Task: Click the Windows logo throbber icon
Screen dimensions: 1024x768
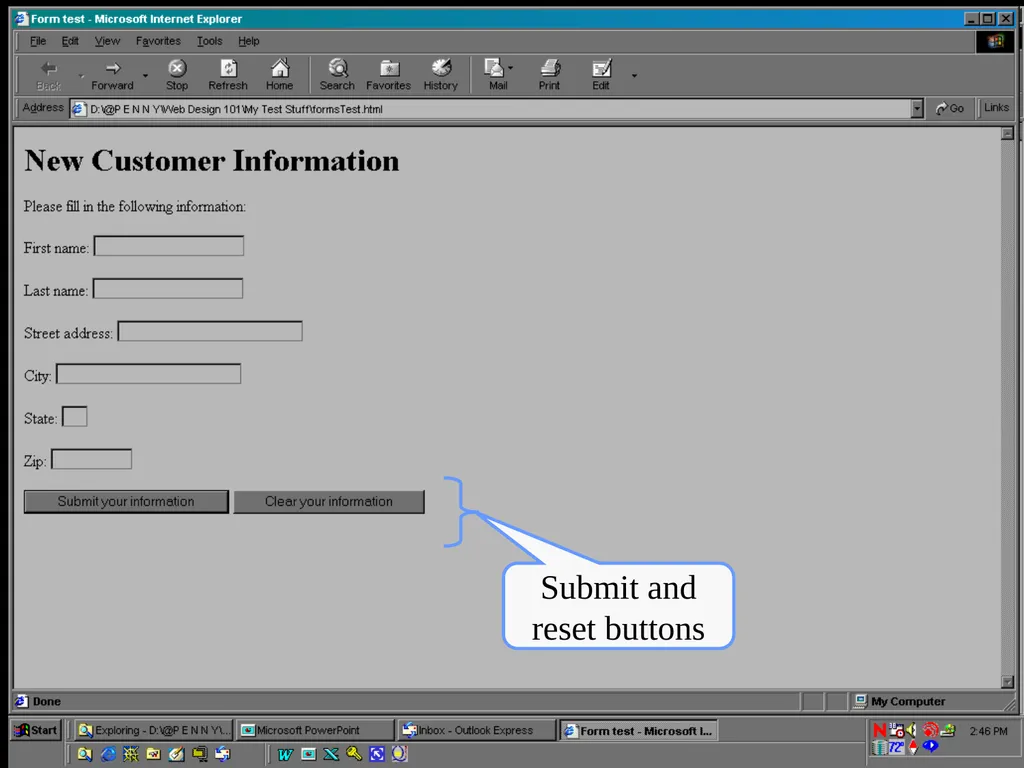Action: click(995, 41)
